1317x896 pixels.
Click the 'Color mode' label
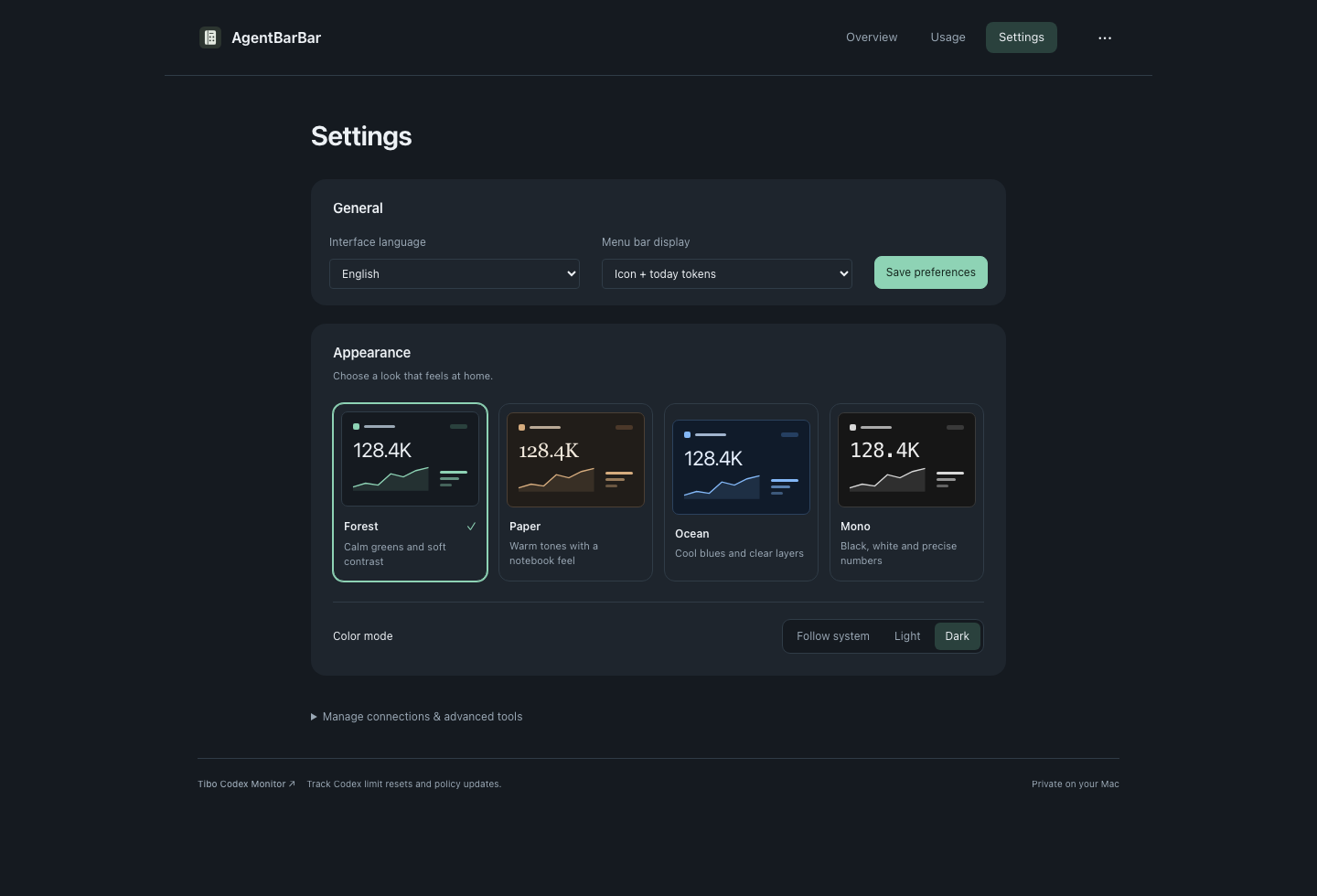363,636
